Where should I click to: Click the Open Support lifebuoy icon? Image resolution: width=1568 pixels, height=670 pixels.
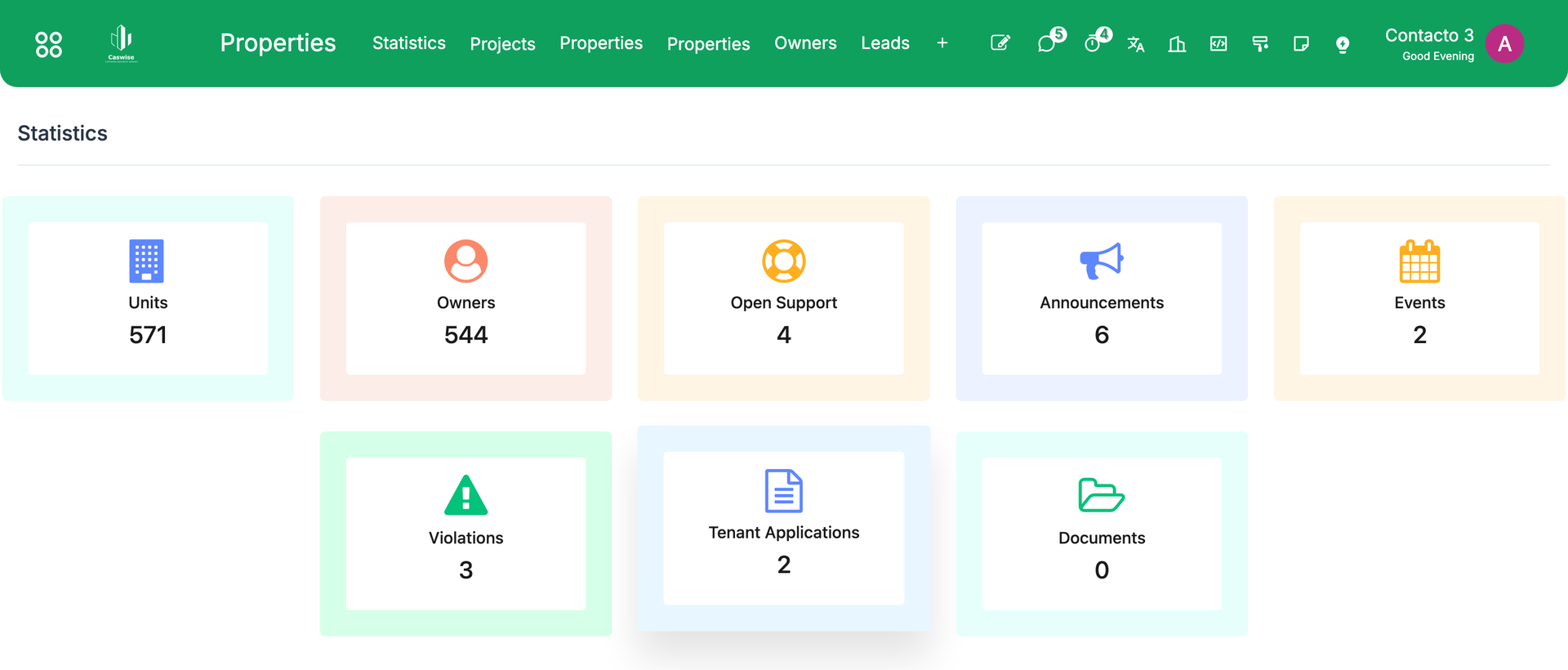(784, 261)
